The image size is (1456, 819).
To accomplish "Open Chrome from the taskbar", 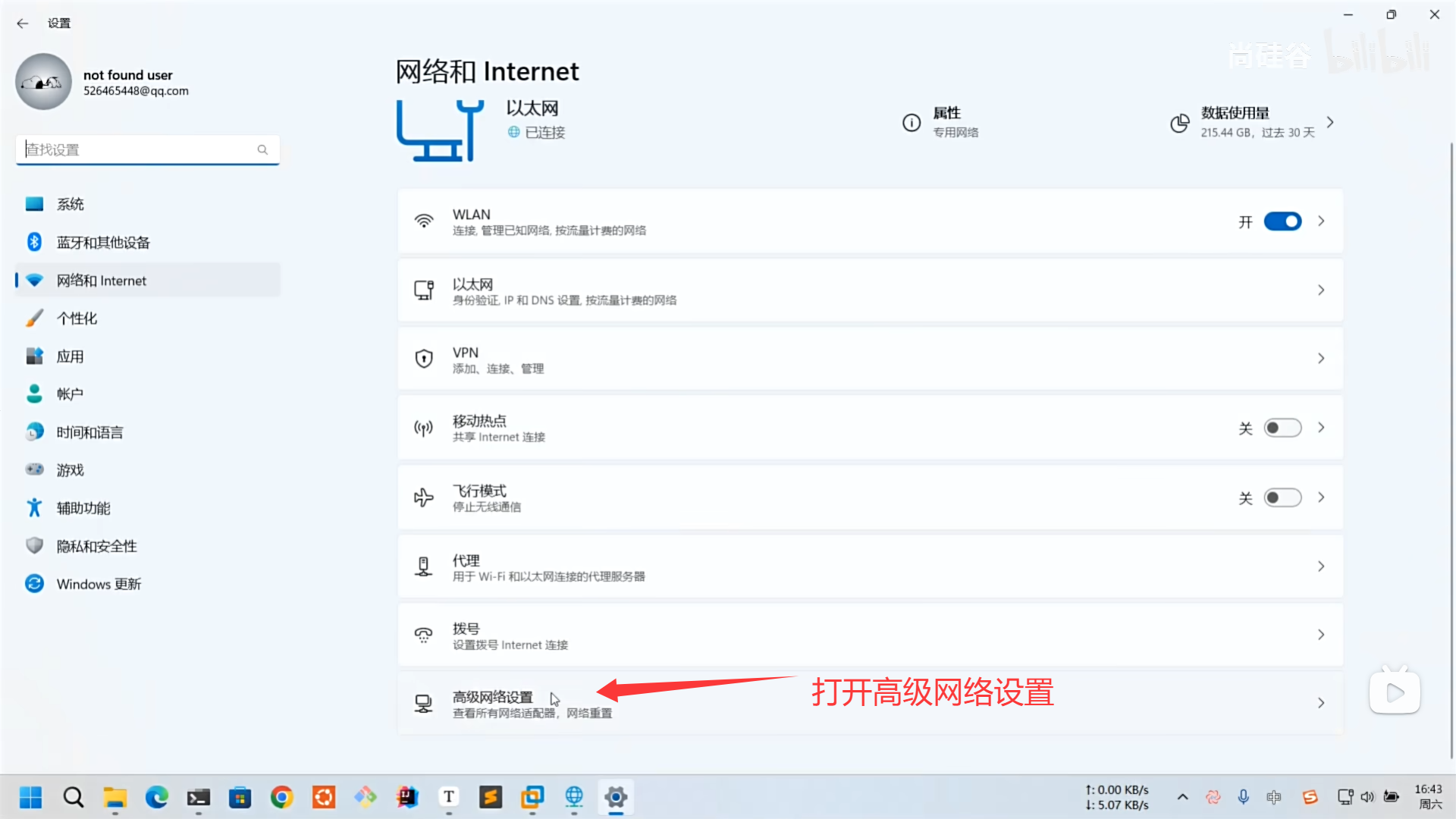I will pyautogui.click(x=282, y=797).
